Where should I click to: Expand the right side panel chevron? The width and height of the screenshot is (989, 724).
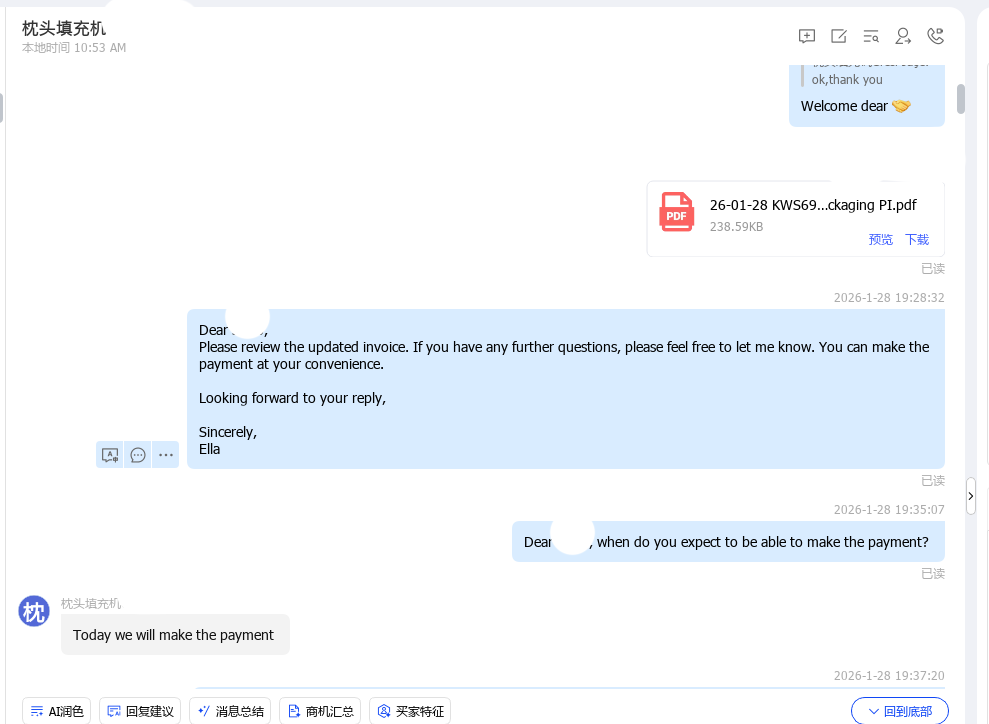tap(971, 496)
